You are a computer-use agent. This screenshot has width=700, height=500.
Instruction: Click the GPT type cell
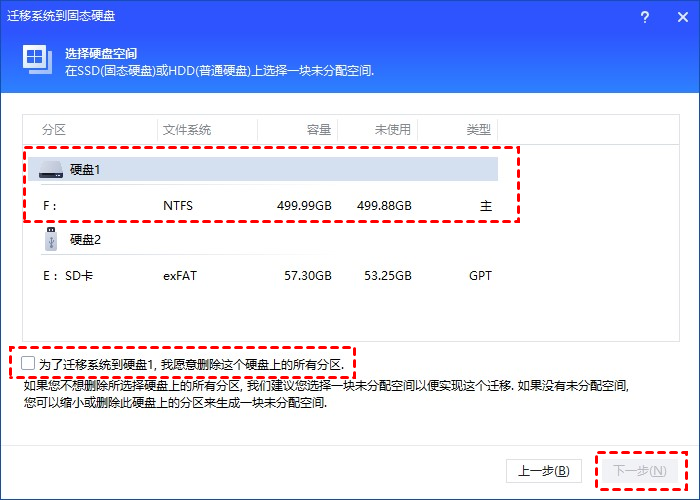point(480,275)
